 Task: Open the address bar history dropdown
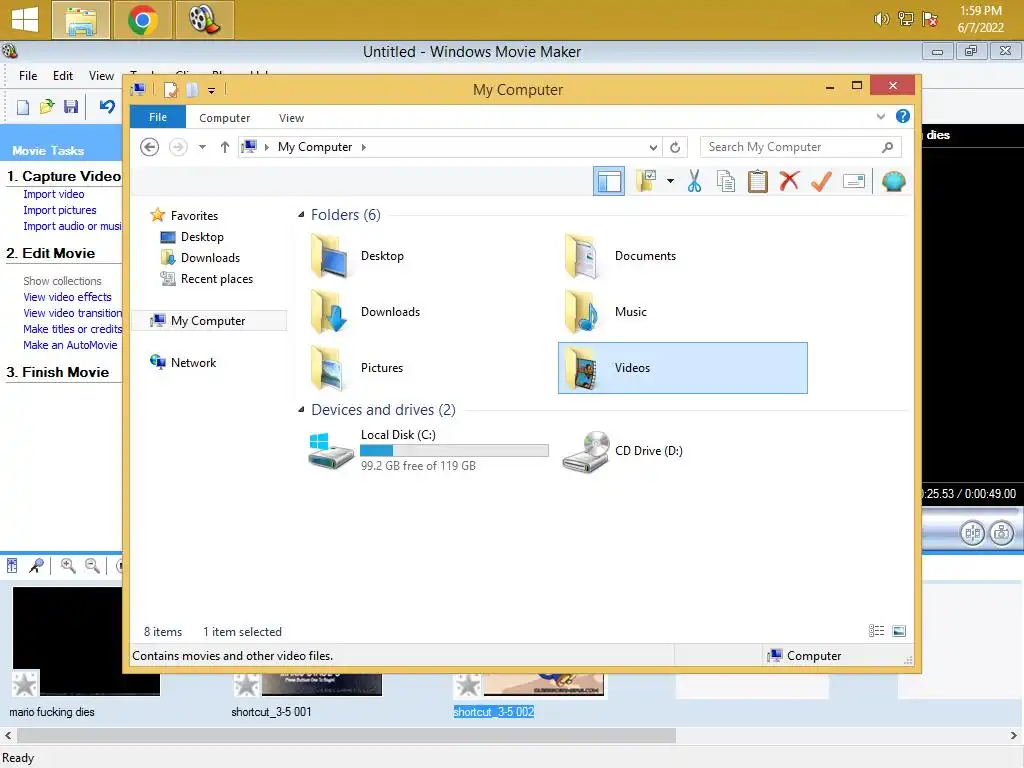coord(652,148)
